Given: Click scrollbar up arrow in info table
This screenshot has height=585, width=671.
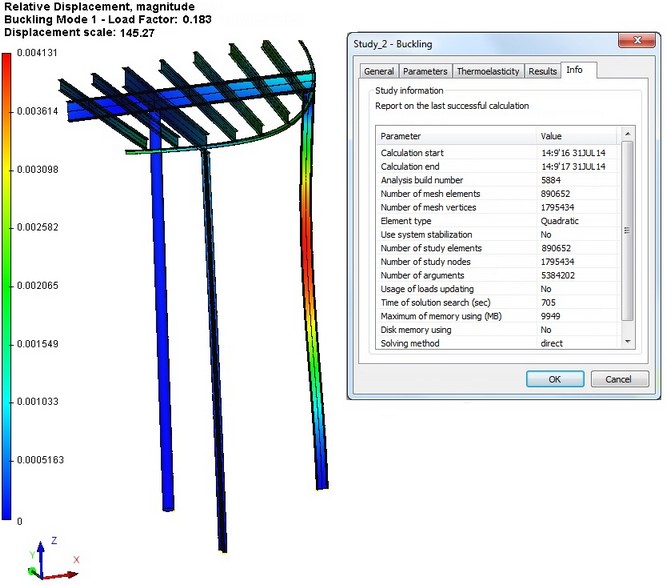Looking at the screenshot, I should pos(627,135).
